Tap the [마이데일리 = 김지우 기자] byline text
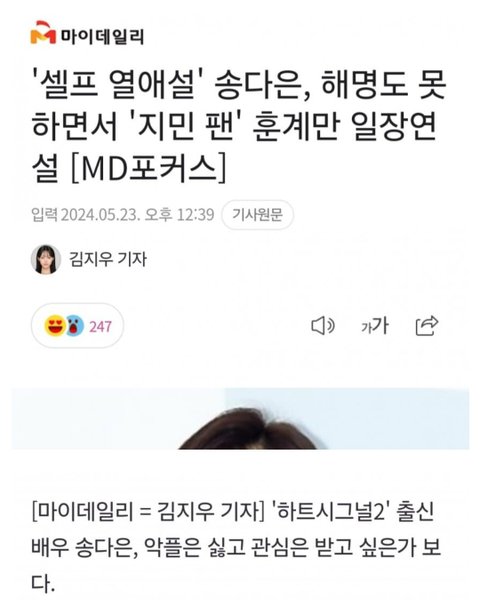480x606 pixels. (147, 512)
